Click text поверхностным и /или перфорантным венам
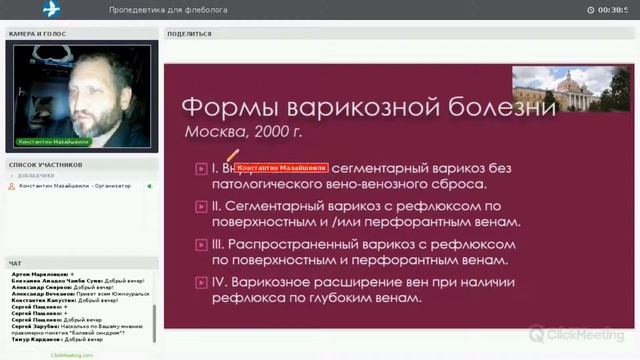The image size is (640, 360). 366,222
